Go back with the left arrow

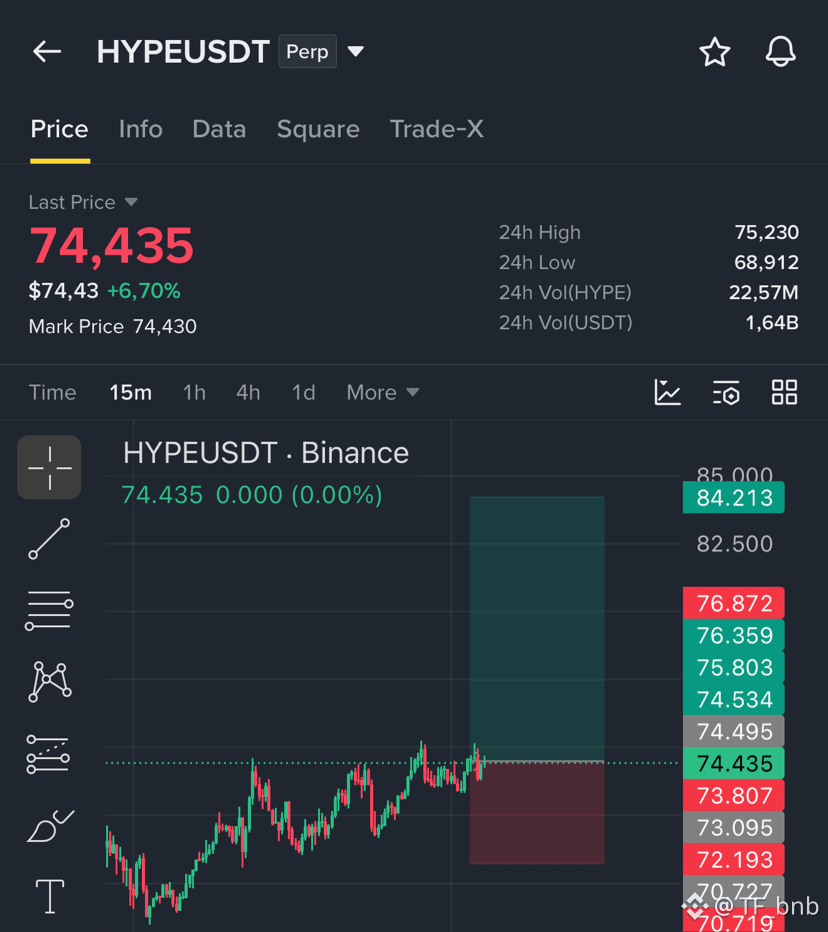tap(47, 52)
